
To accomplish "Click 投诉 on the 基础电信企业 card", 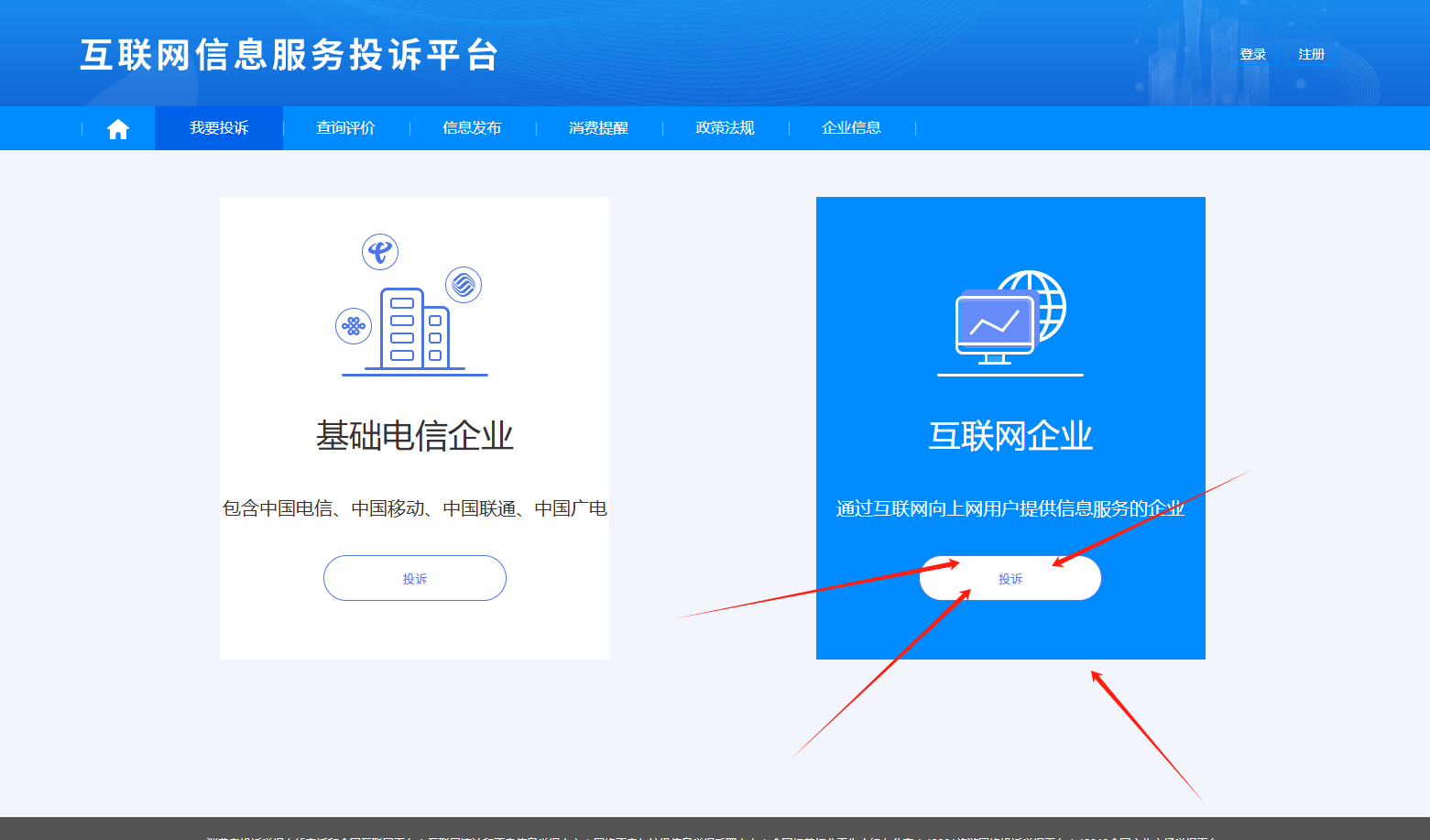I will (414, 578).
